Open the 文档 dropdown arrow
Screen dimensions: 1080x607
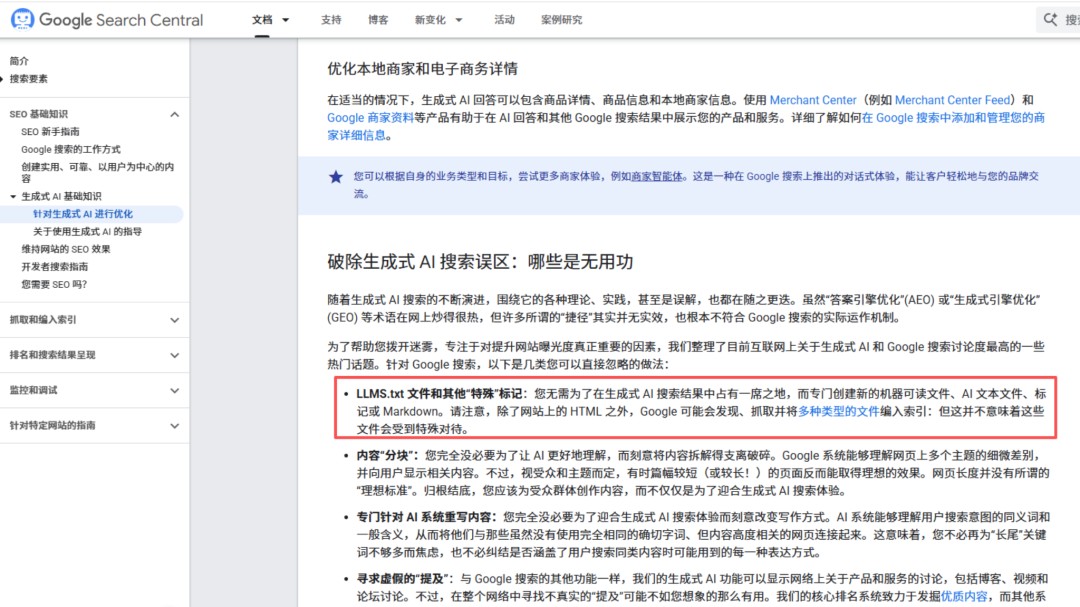click(x=286, y=20)
